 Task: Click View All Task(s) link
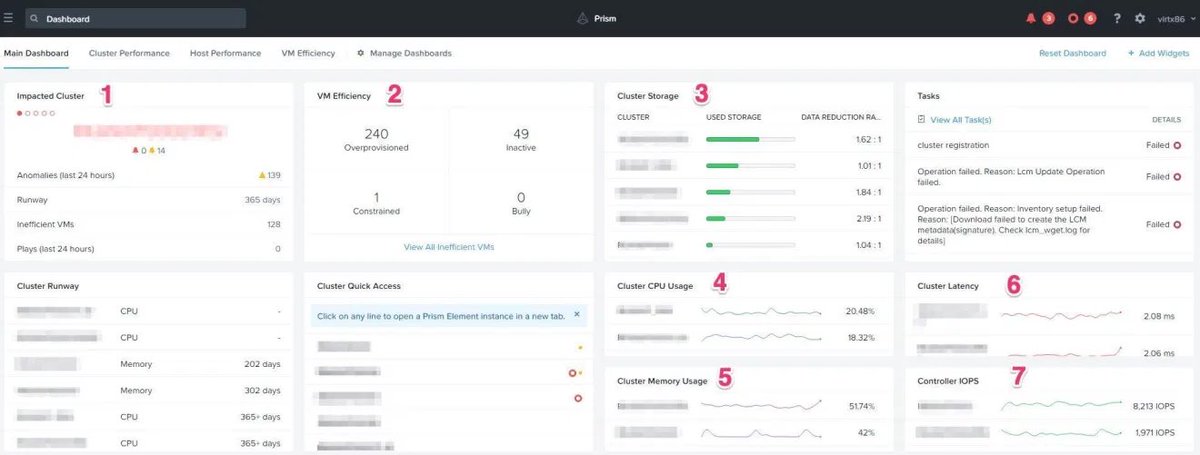(x=959, y=119)
